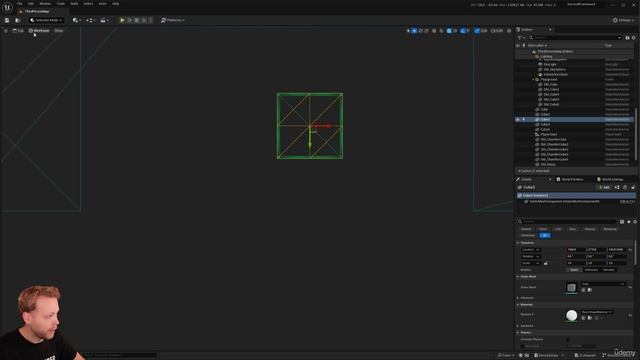Viewport: 640px width, 360px height.
Task: Open the Build menu
Action: 74,4
